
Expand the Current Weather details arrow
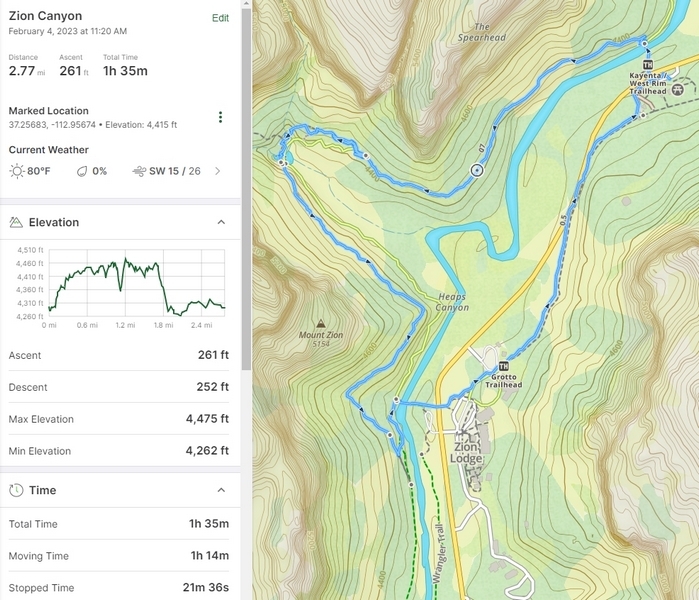218,171
